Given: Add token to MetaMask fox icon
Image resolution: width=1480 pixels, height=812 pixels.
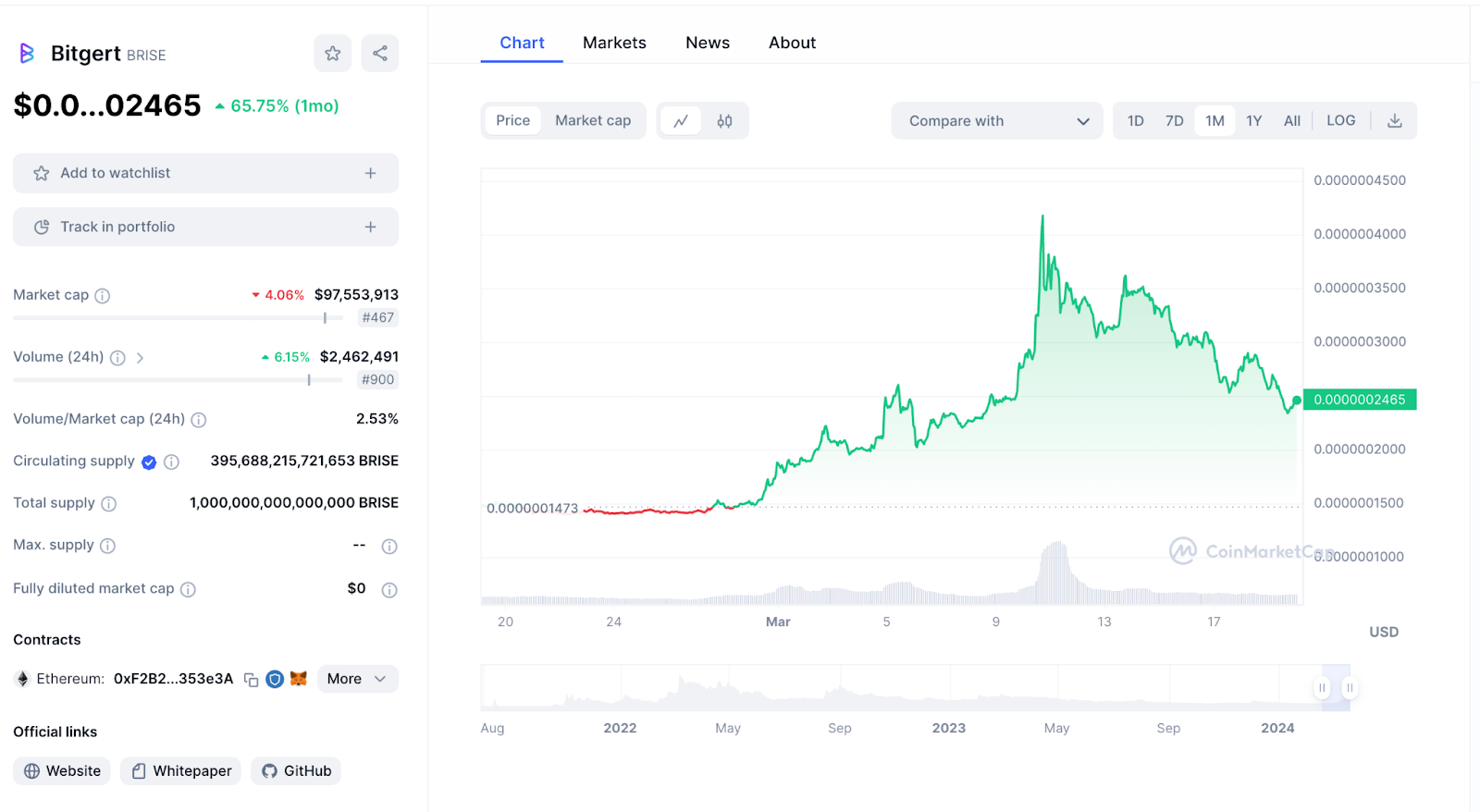Looking at the screenshot, I should [x=298, y=679].
